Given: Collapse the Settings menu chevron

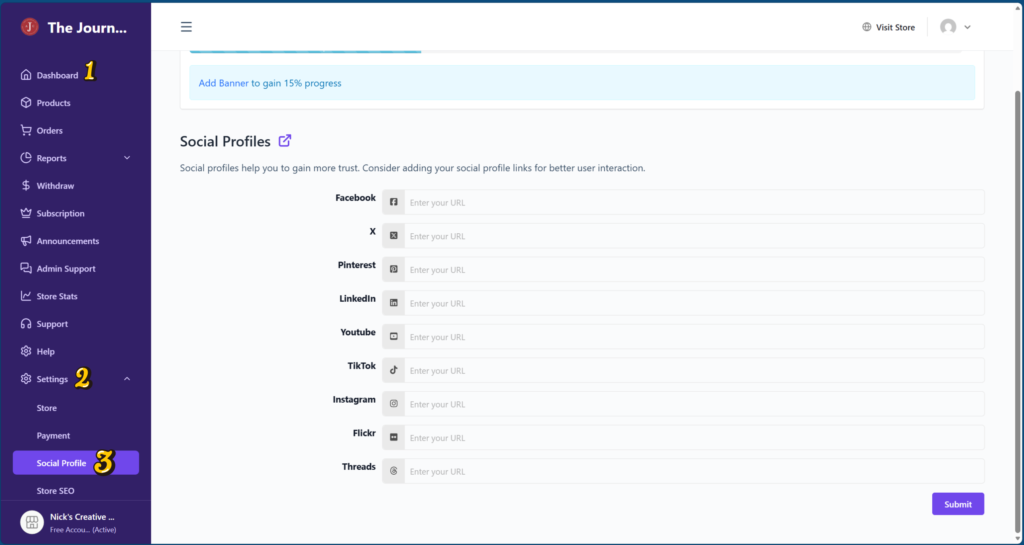Looking at the screenshot, I should tap(127, 379).
